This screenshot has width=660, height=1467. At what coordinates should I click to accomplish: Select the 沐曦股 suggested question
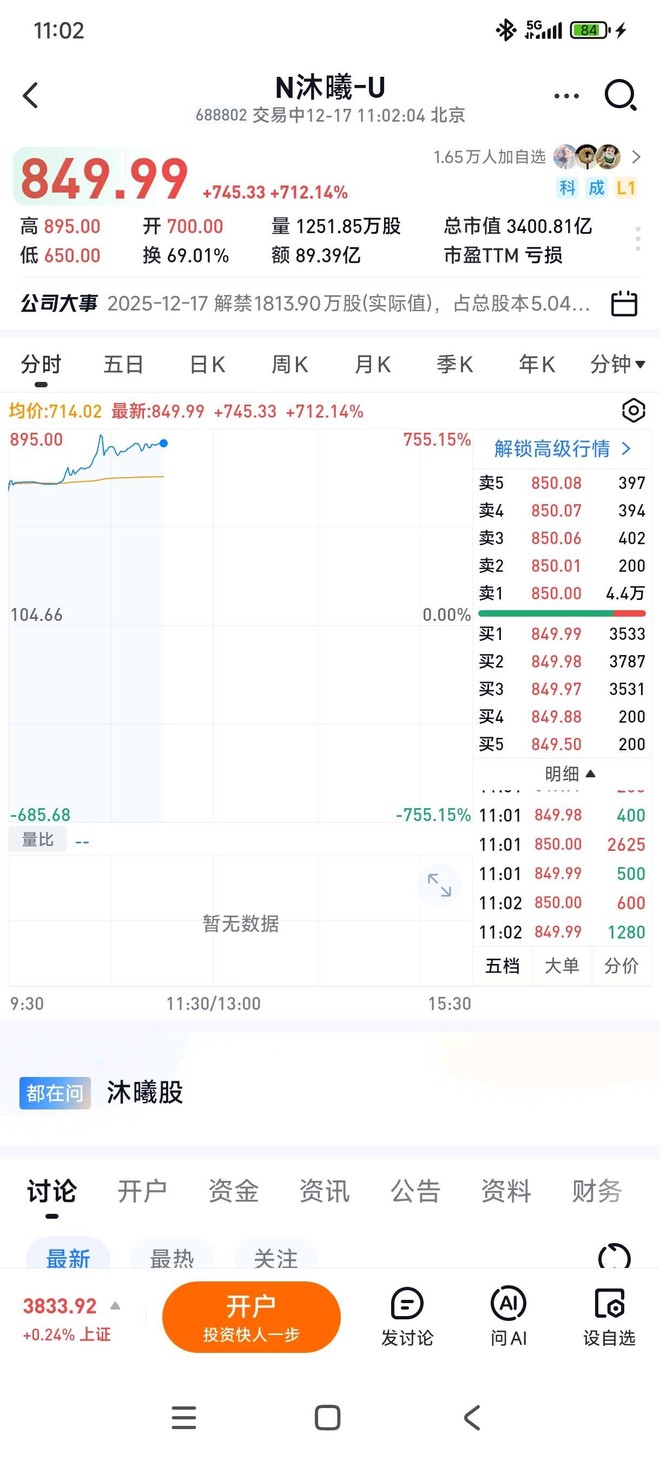pos(144,1092)
